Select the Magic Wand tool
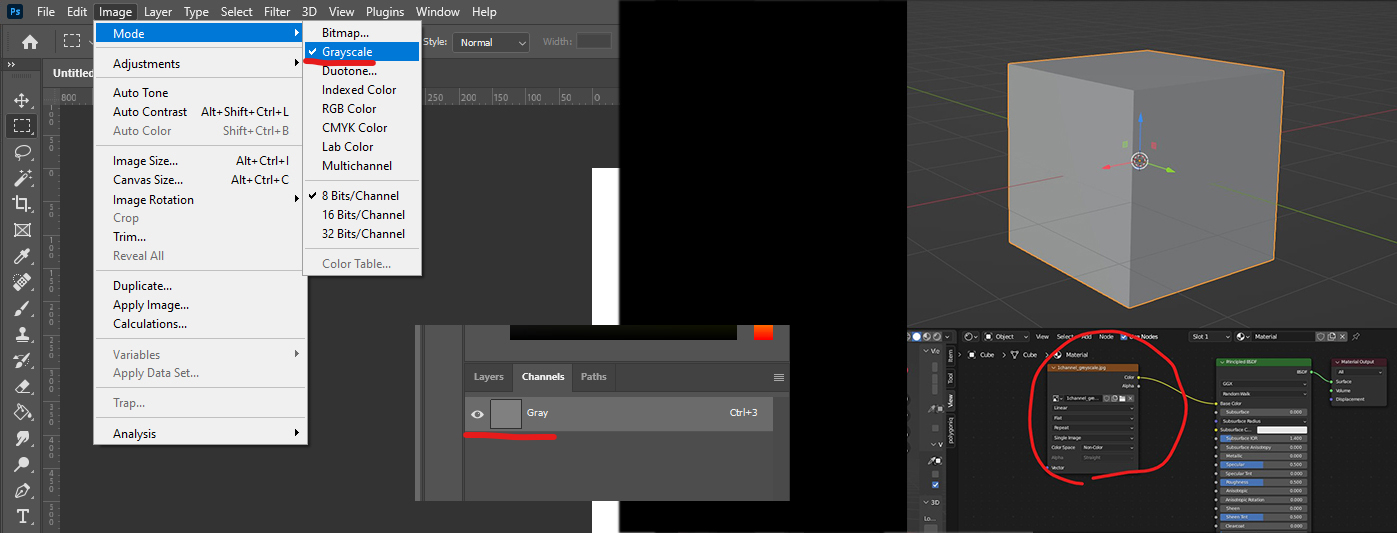 pyautogui.click(x=21, y=178)
